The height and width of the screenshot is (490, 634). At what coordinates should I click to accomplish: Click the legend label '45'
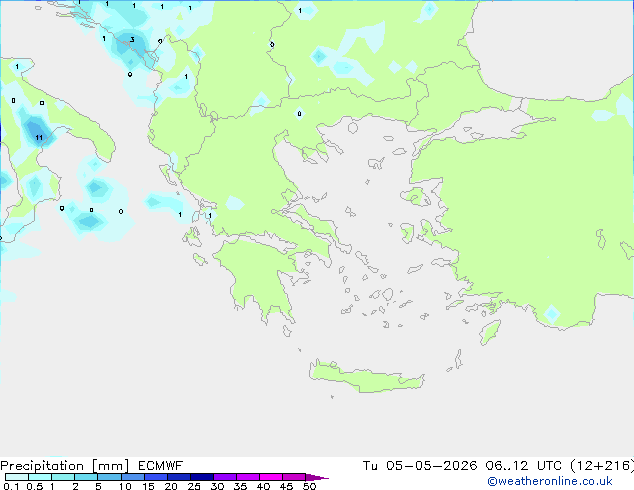(x=286, y=486)
